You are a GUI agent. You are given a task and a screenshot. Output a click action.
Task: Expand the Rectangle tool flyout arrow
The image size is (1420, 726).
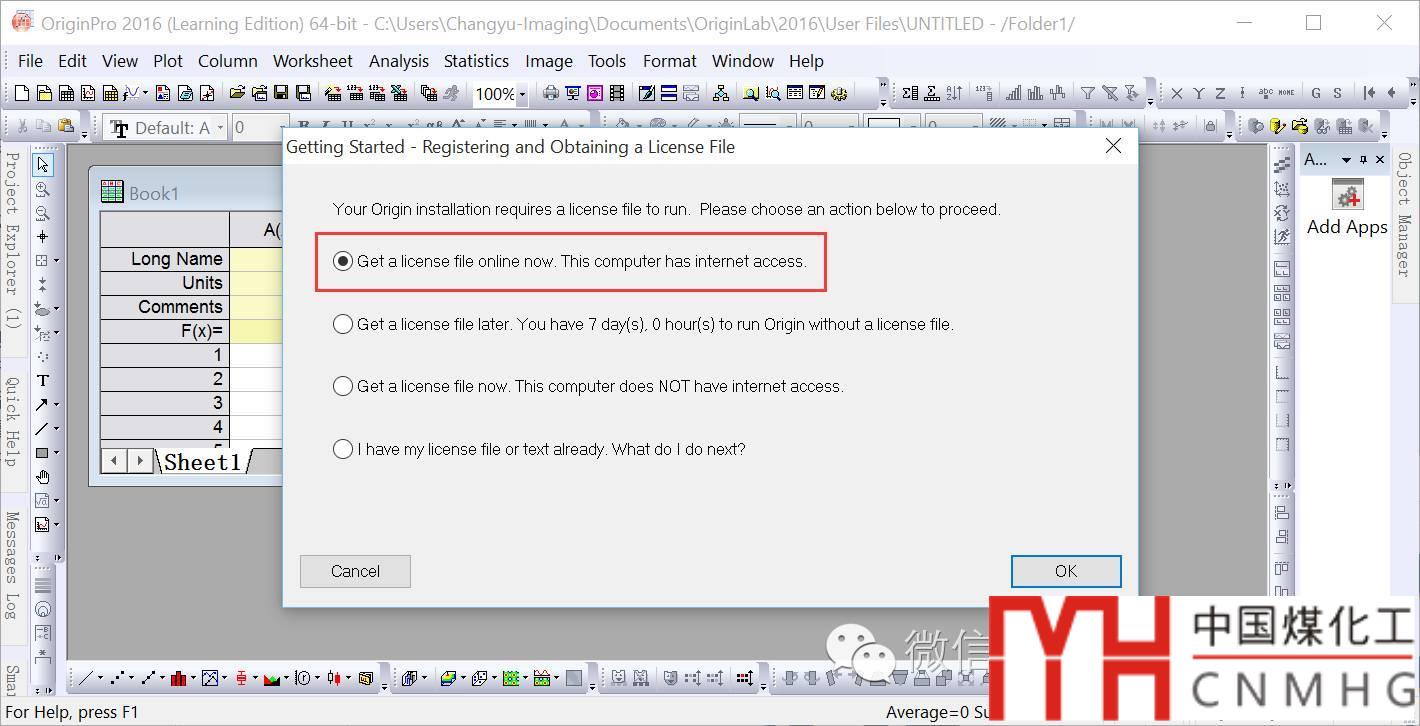click(56, 453)
